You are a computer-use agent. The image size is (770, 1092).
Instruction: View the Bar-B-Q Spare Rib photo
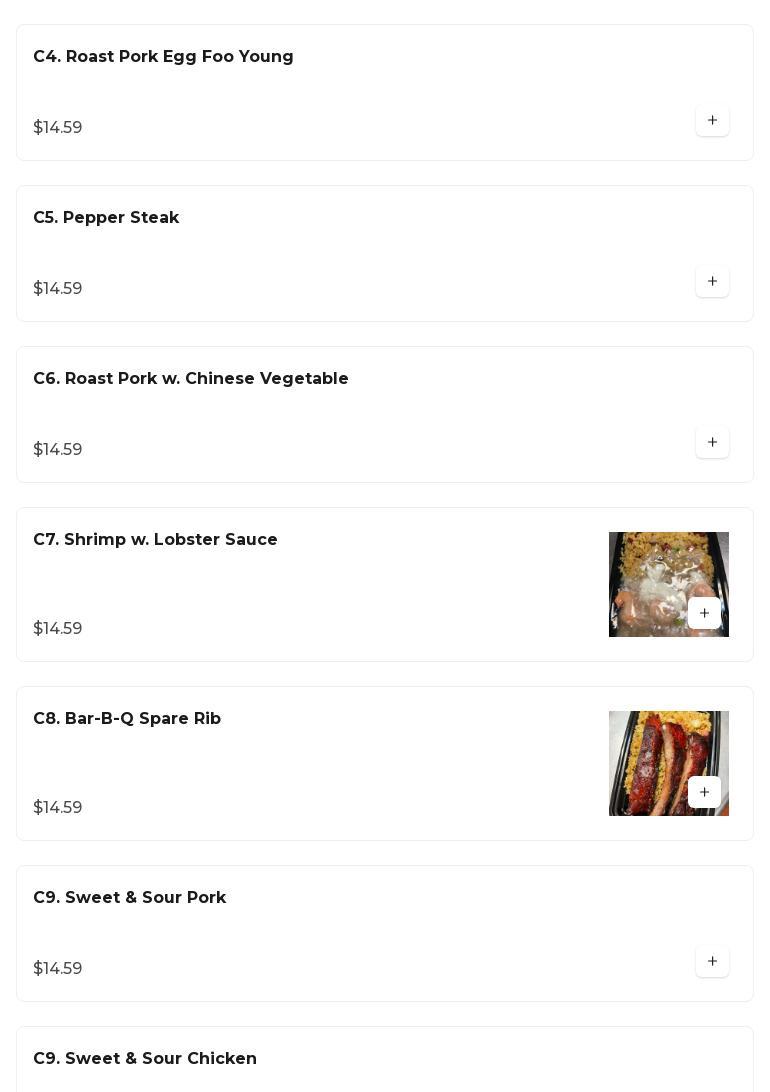click(650, 750)
